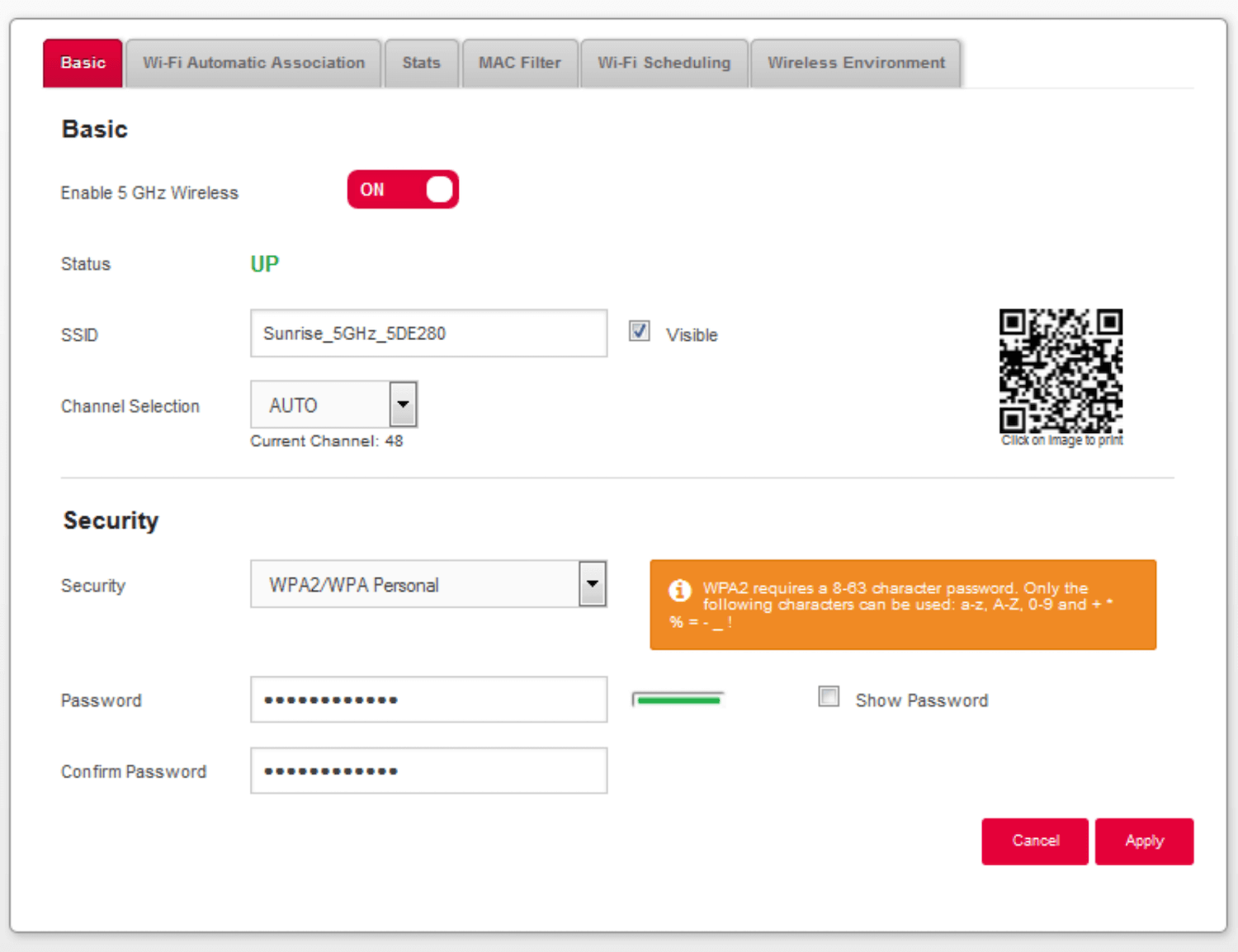Select the Wi-Fi Scheduling tab
Image resolution: width=1238 pixels, height=952 pixels.
pyautogui.click(x=664, y=64)
